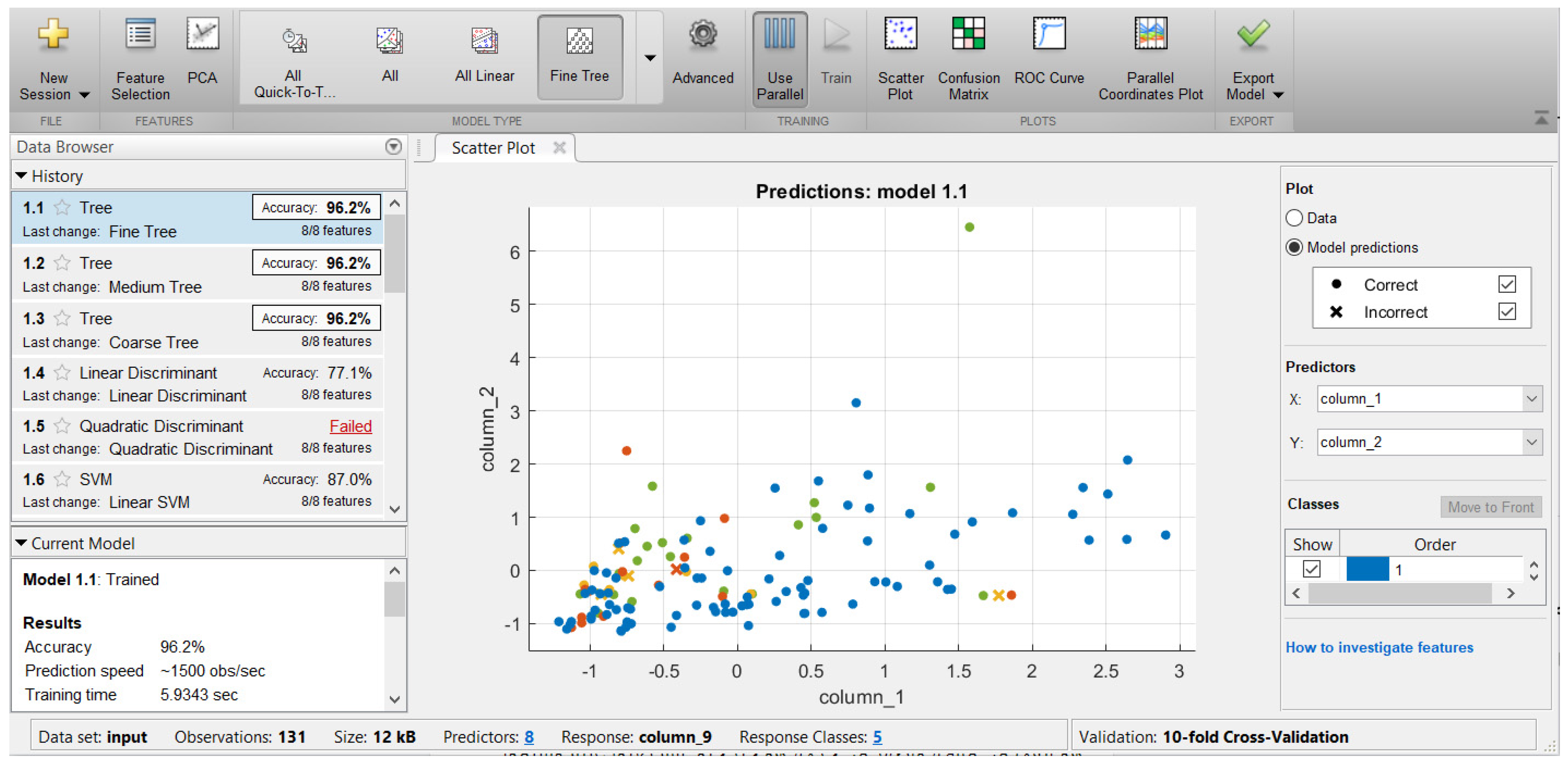Expand the model type gallery arrow
Screen dimensions: 1568x767
pyautogui.click(x=649, y=59)
